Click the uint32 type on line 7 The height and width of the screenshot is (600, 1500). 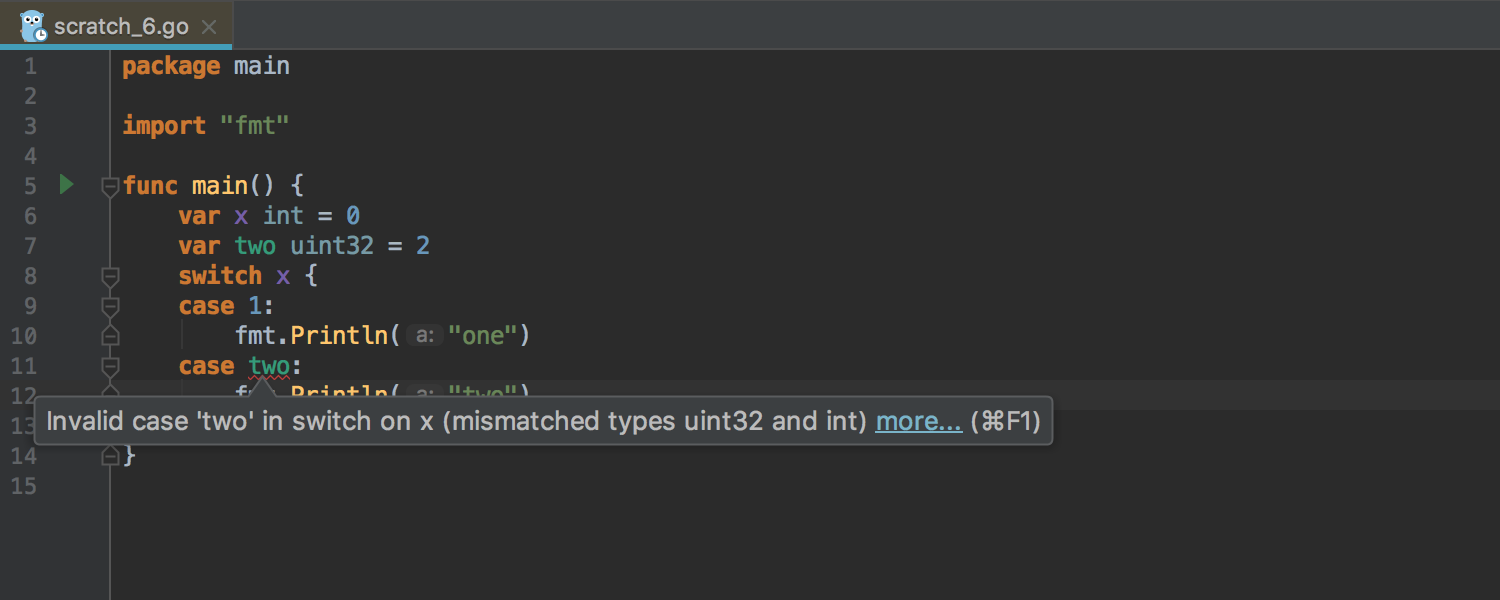click(332, 246)
